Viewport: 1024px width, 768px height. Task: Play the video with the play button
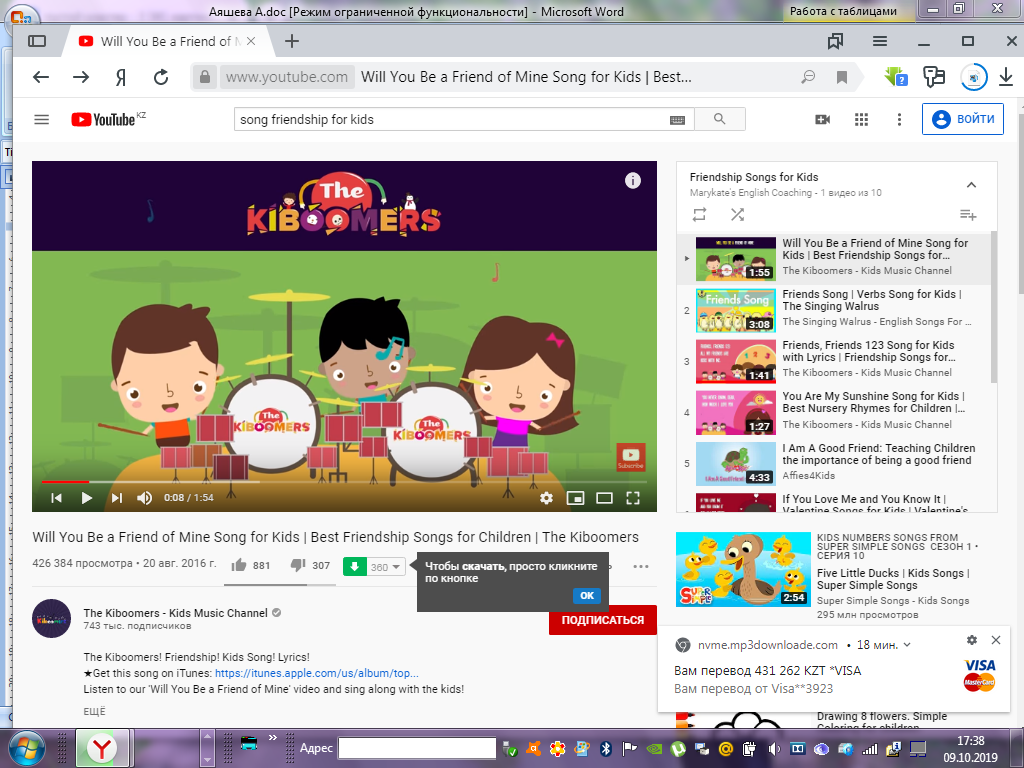click(86, 498)
